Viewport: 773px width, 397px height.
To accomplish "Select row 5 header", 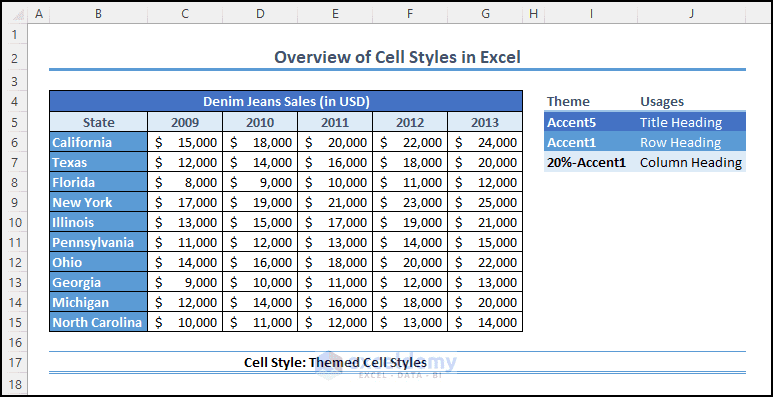I will [14, 122].
